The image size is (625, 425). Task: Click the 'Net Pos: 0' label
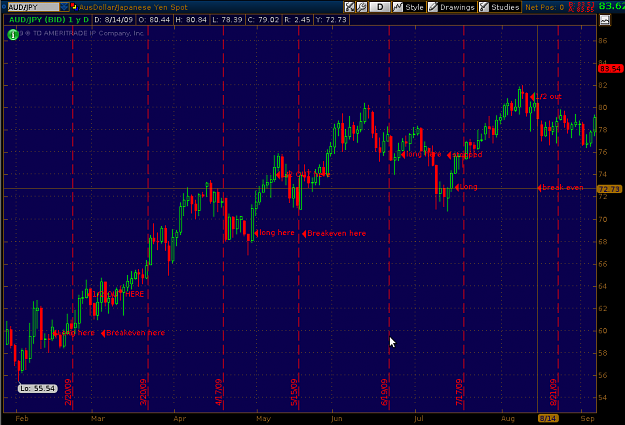point(544,7)
